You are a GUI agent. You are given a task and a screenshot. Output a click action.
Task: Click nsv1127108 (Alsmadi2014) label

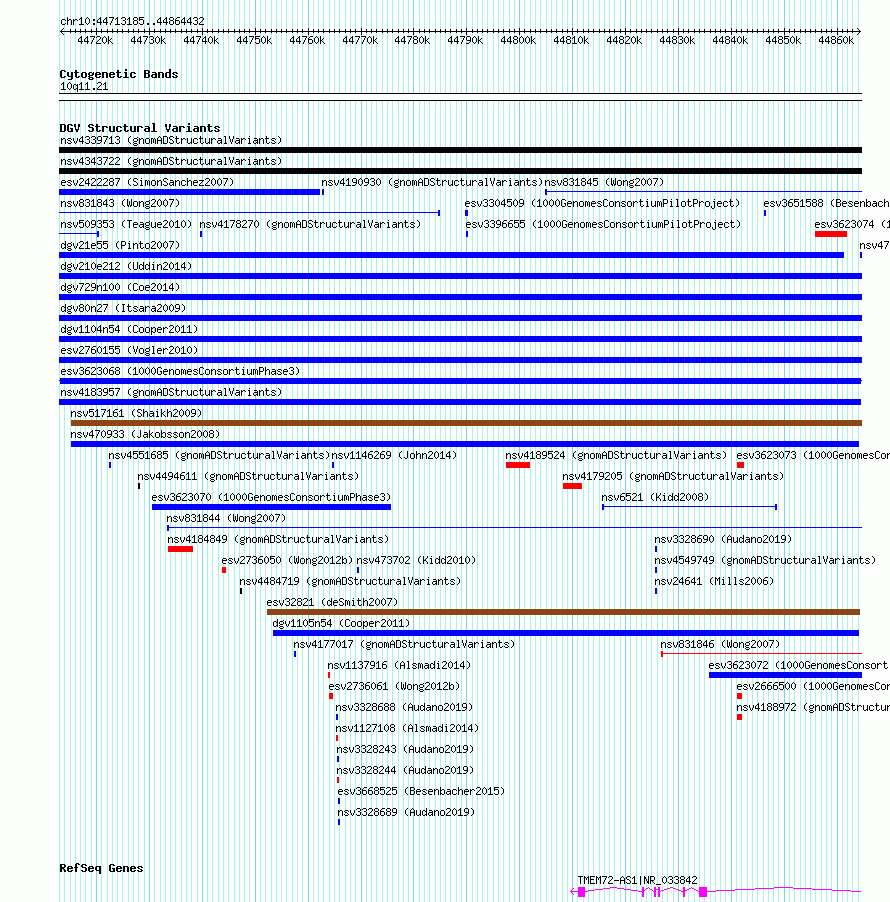pyautogui.click(x=407, y=728)
